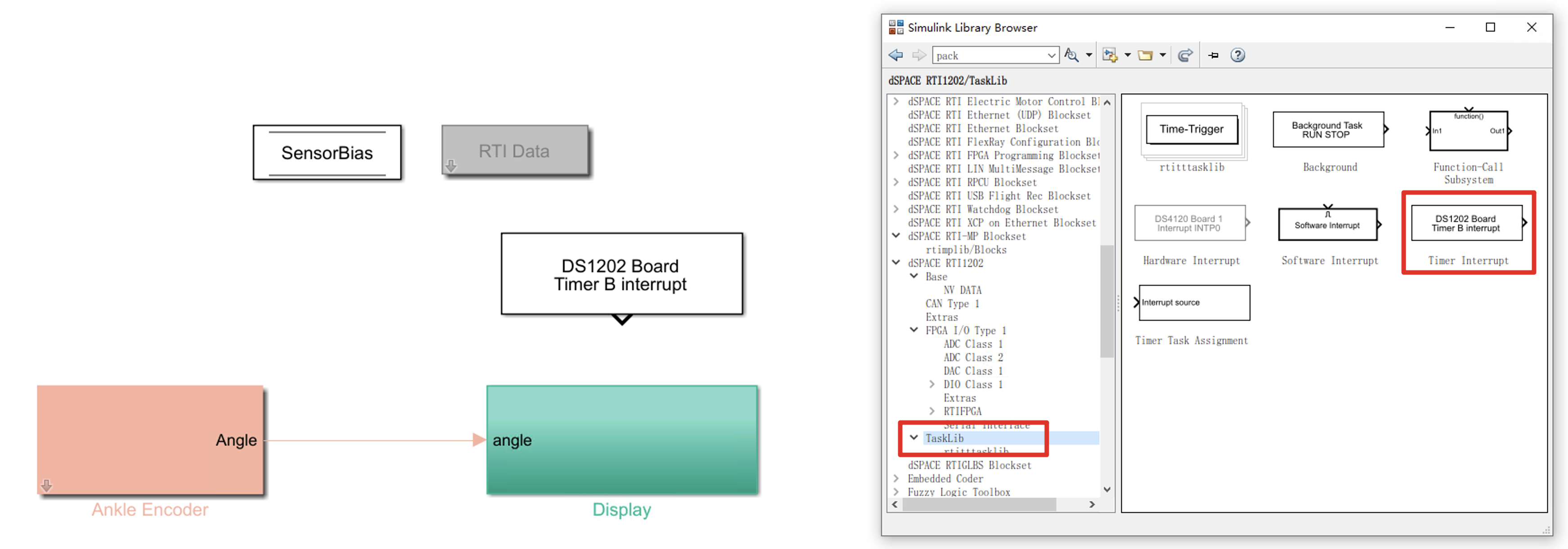Viewport: 1568px width, 549px height.
Task: Click the search-for-blocks magnifier icon
Action: point(1071,55)
